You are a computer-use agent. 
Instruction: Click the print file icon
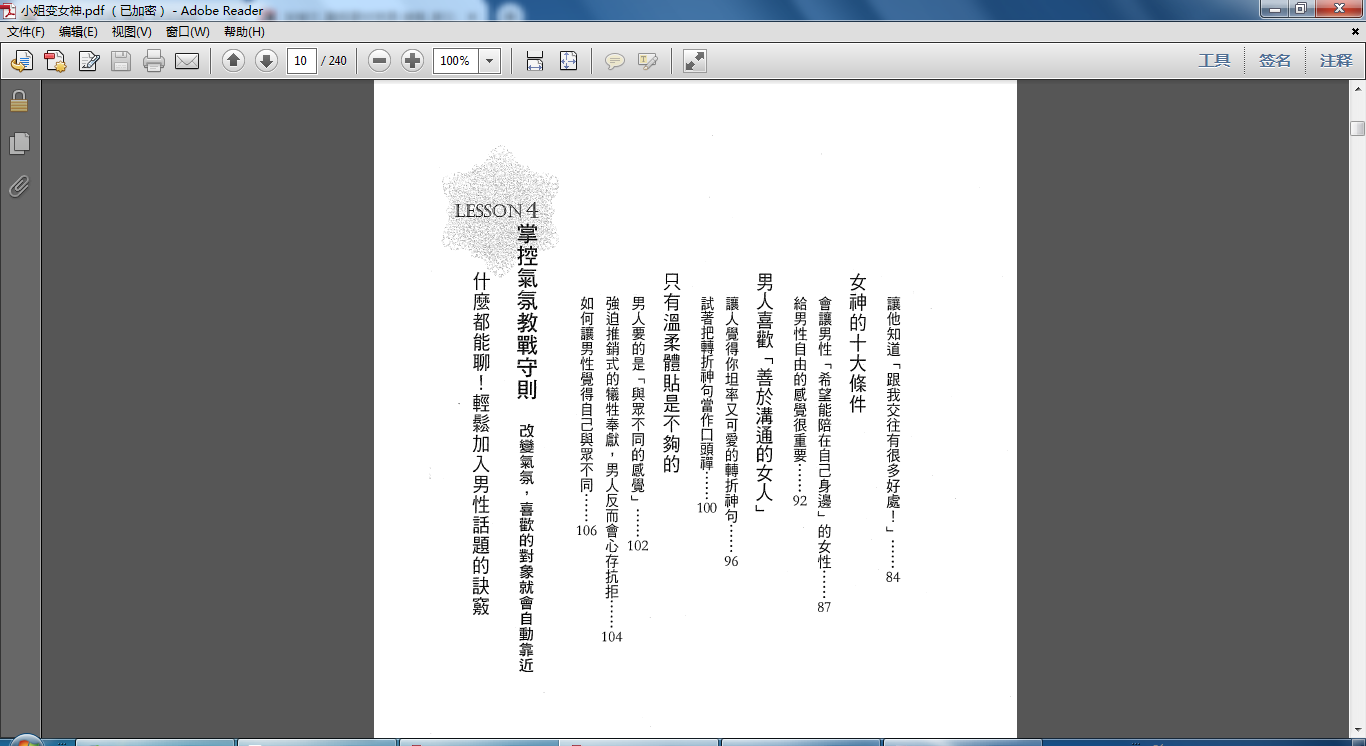click(153, 61)
